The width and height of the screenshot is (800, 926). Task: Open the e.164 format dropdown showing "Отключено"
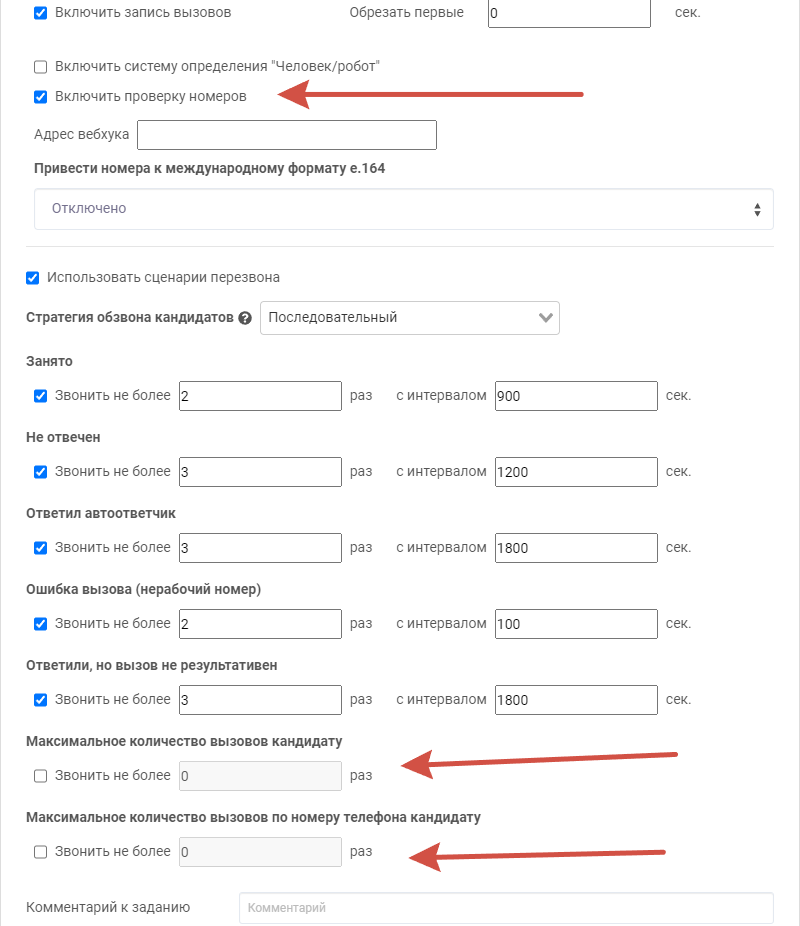404,209
